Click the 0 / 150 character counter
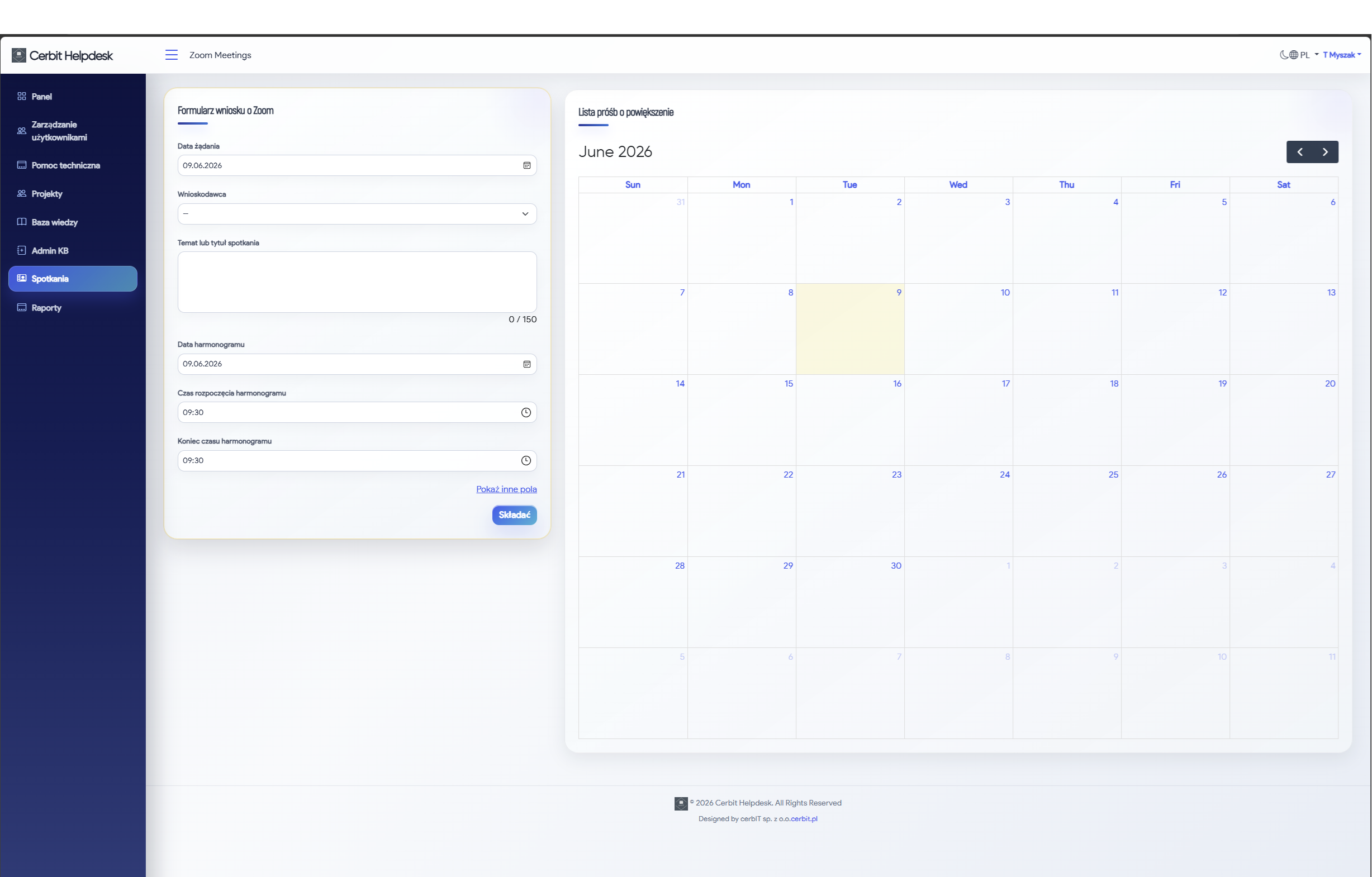1372x877 pixels. (x=523, y=320)
